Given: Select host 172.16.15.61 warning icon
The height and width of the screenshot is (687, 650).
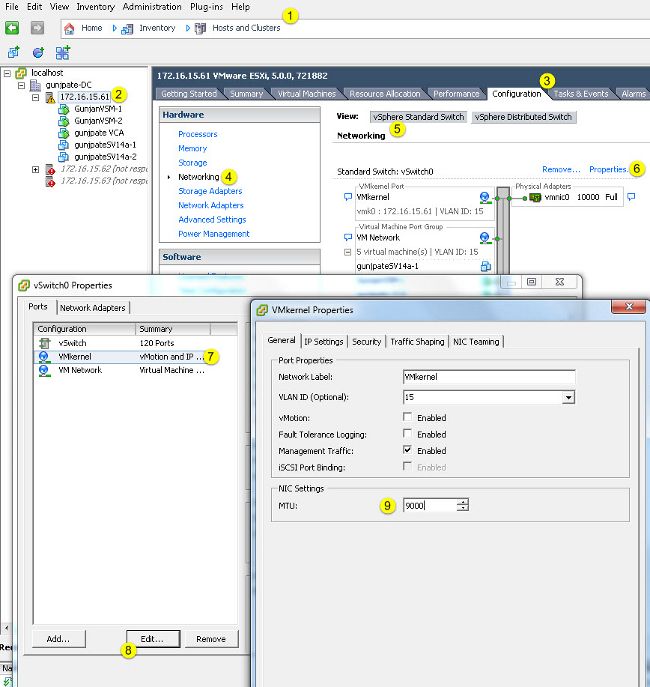Looking at the screenshot, I should click(x=50, y=97).
